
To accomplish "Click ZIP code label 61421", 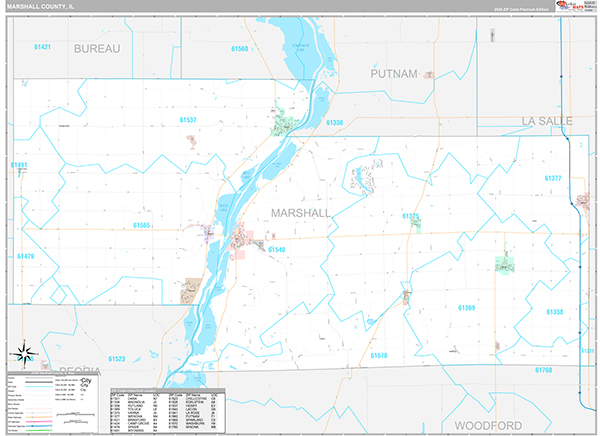I will tap(42, 47).
